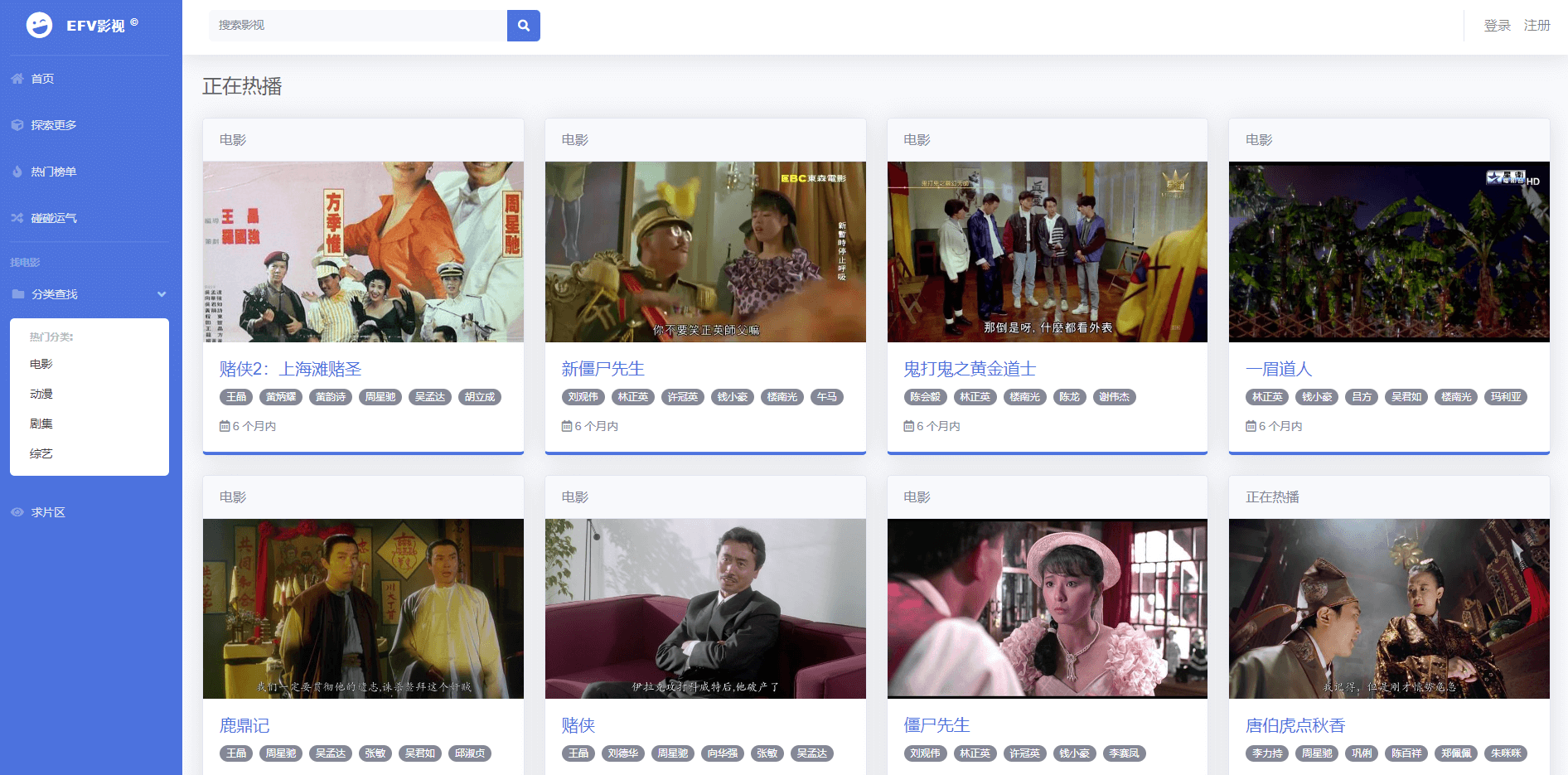Screen dimensions: 1568x775
Task: Click the 唐伯虎点秋香 video thumbnail
Action: [x=1389, y=608]
